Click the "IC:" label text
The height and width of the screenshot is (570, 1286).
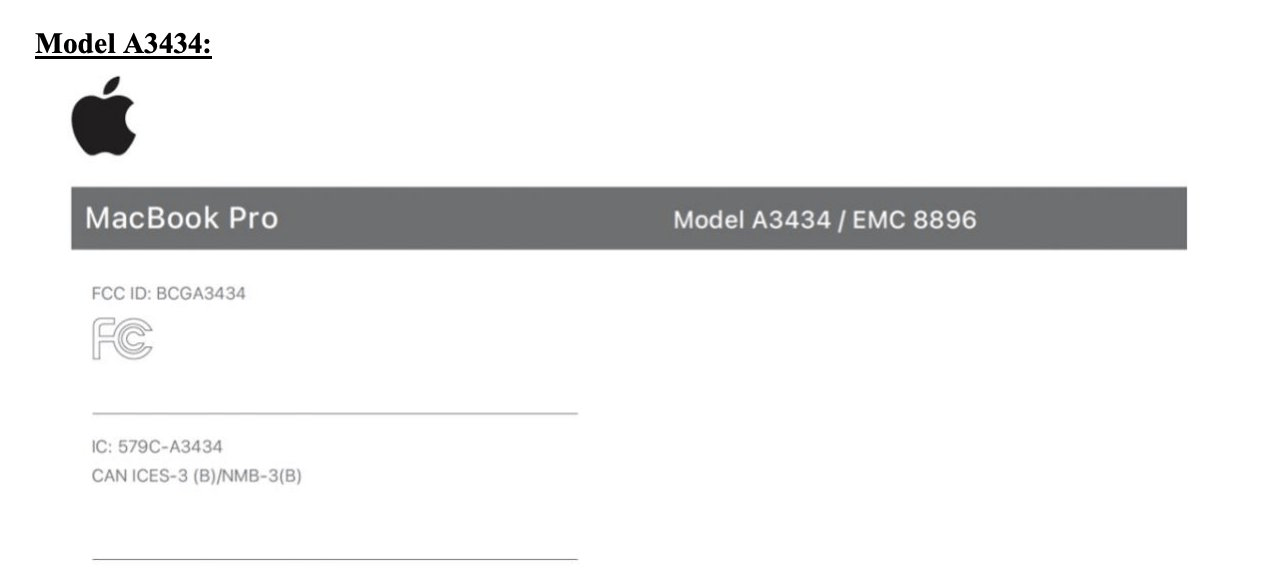tap(101, 447)
